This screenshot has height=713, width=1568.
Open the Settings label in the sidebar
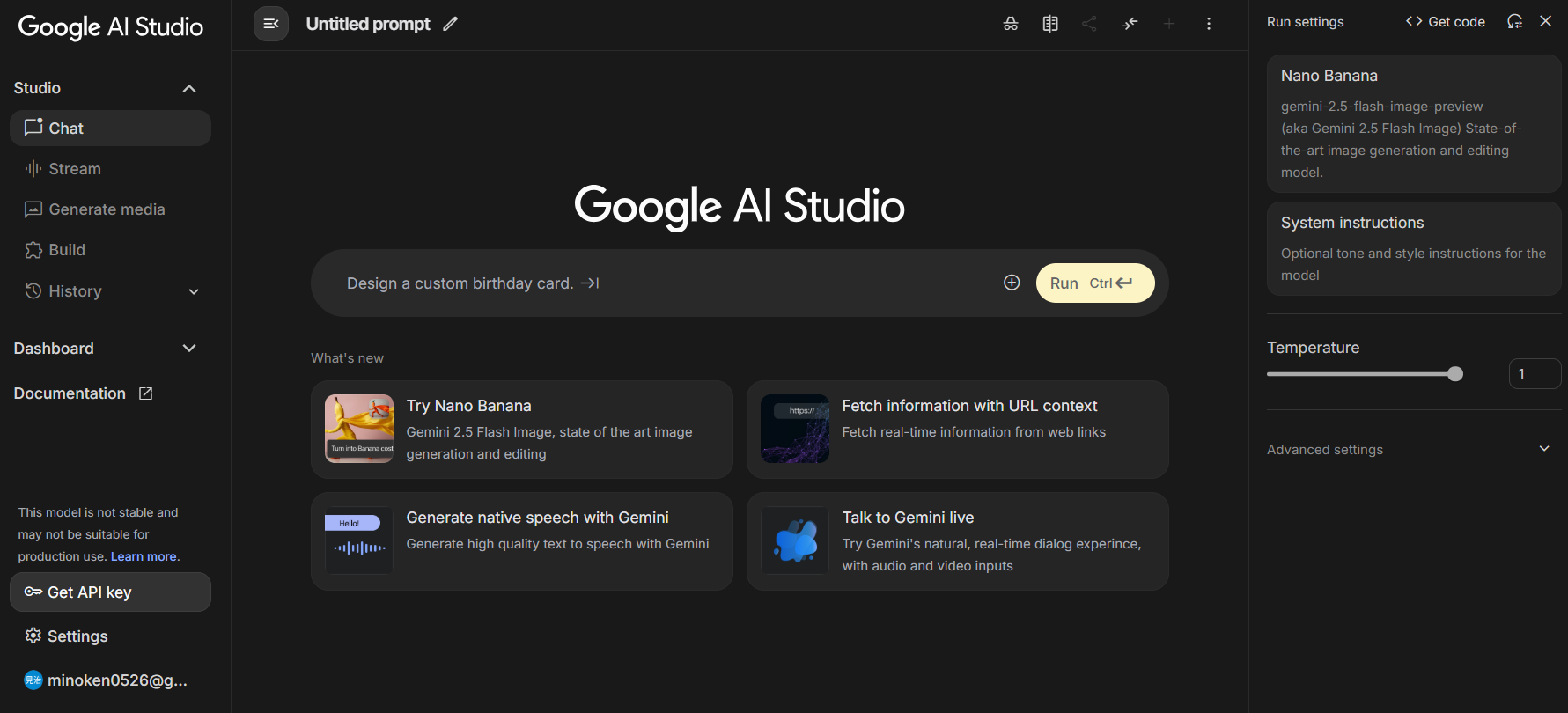77,636
